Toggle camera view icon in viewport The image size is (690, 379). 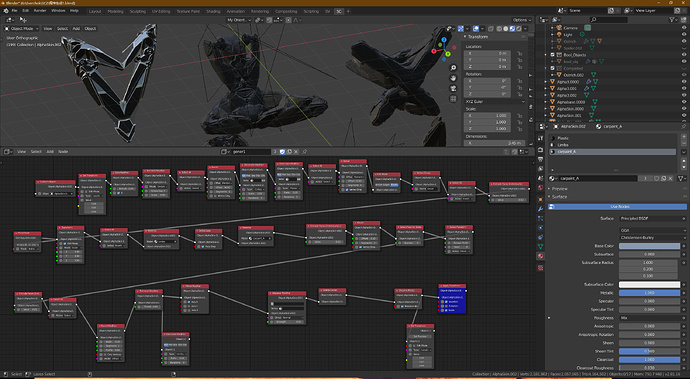[453, 88]
